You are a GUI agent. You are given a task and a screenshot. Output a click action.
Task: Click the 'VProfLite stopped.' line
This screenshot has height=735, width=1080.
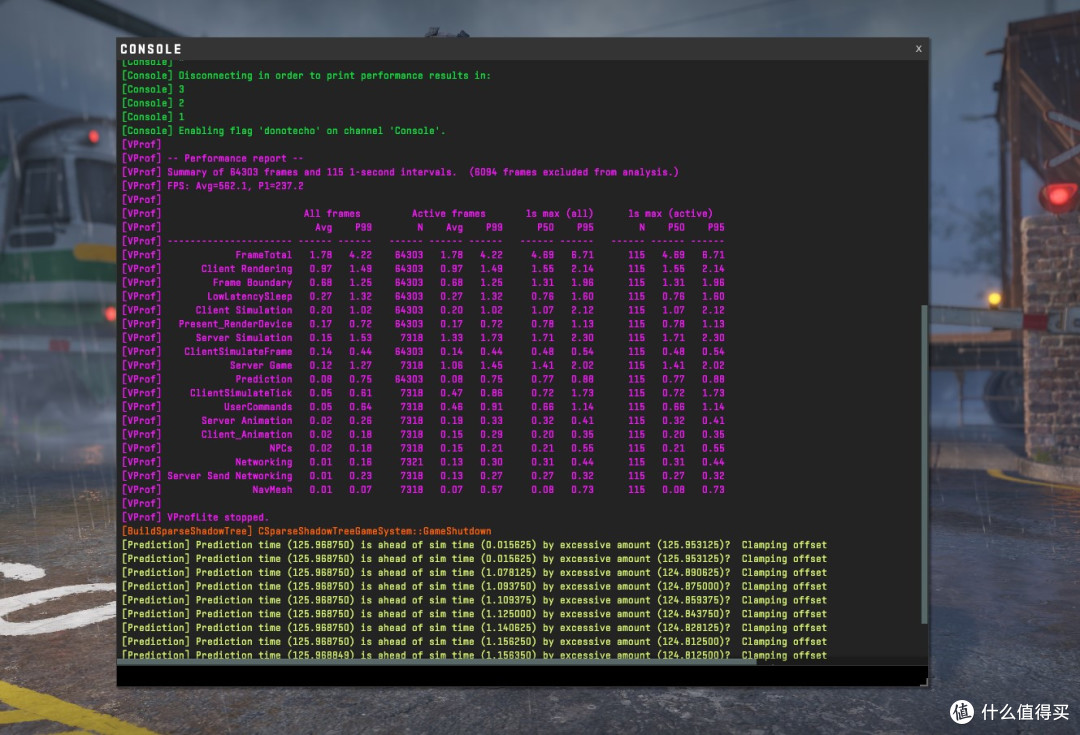[218, 517]
